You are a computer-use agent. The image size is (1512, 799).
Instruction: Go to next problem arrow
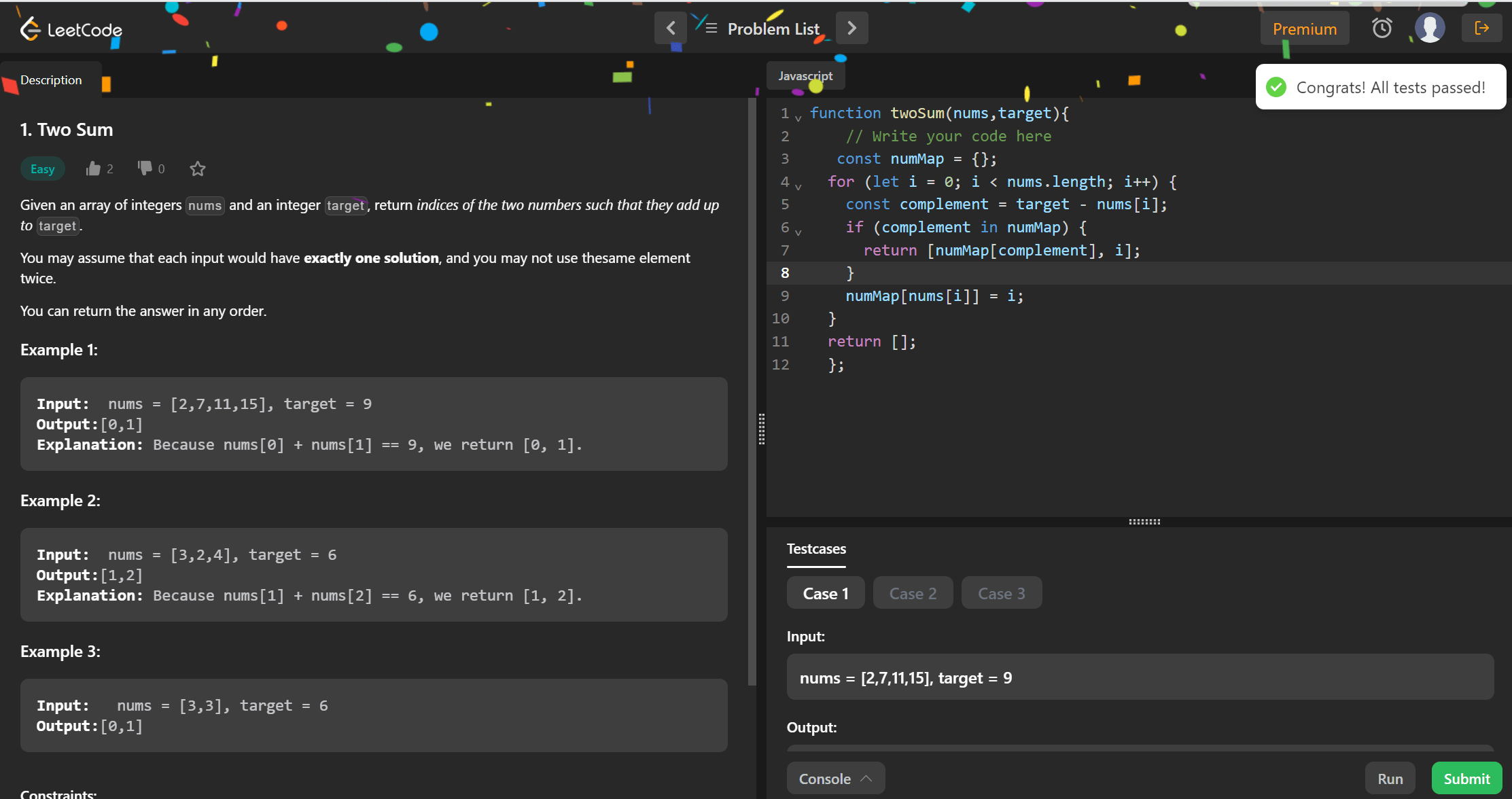click(x=851, y=28)
